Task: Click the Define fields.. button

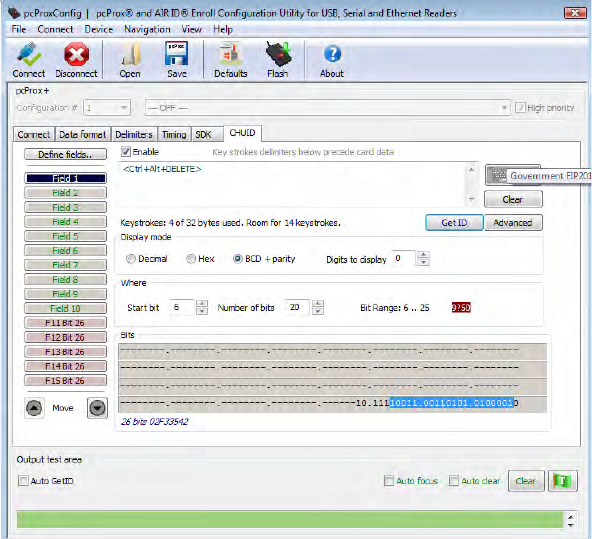Action: tap(65, 154)
